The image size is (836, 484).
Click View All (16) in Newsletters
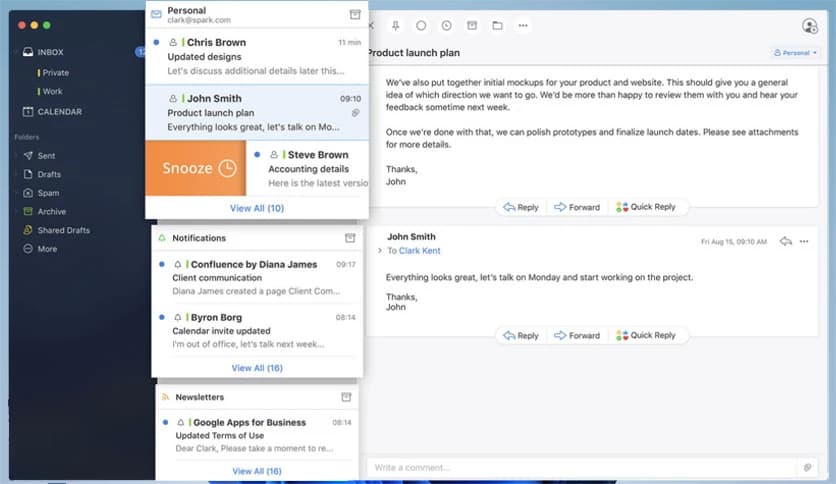click(257, 471)
